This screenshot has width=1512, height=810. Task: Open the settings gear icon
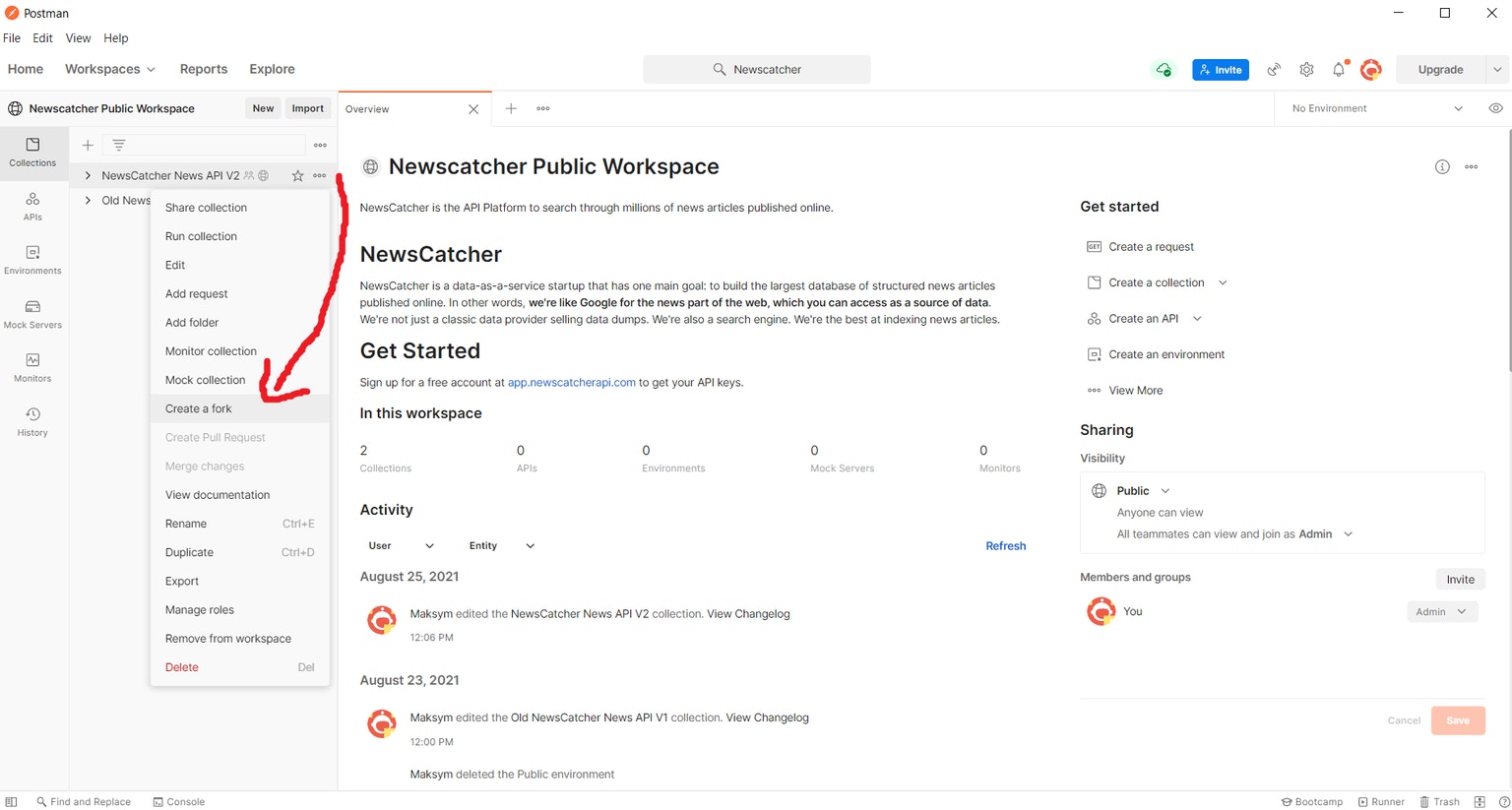click(1306, 69)
